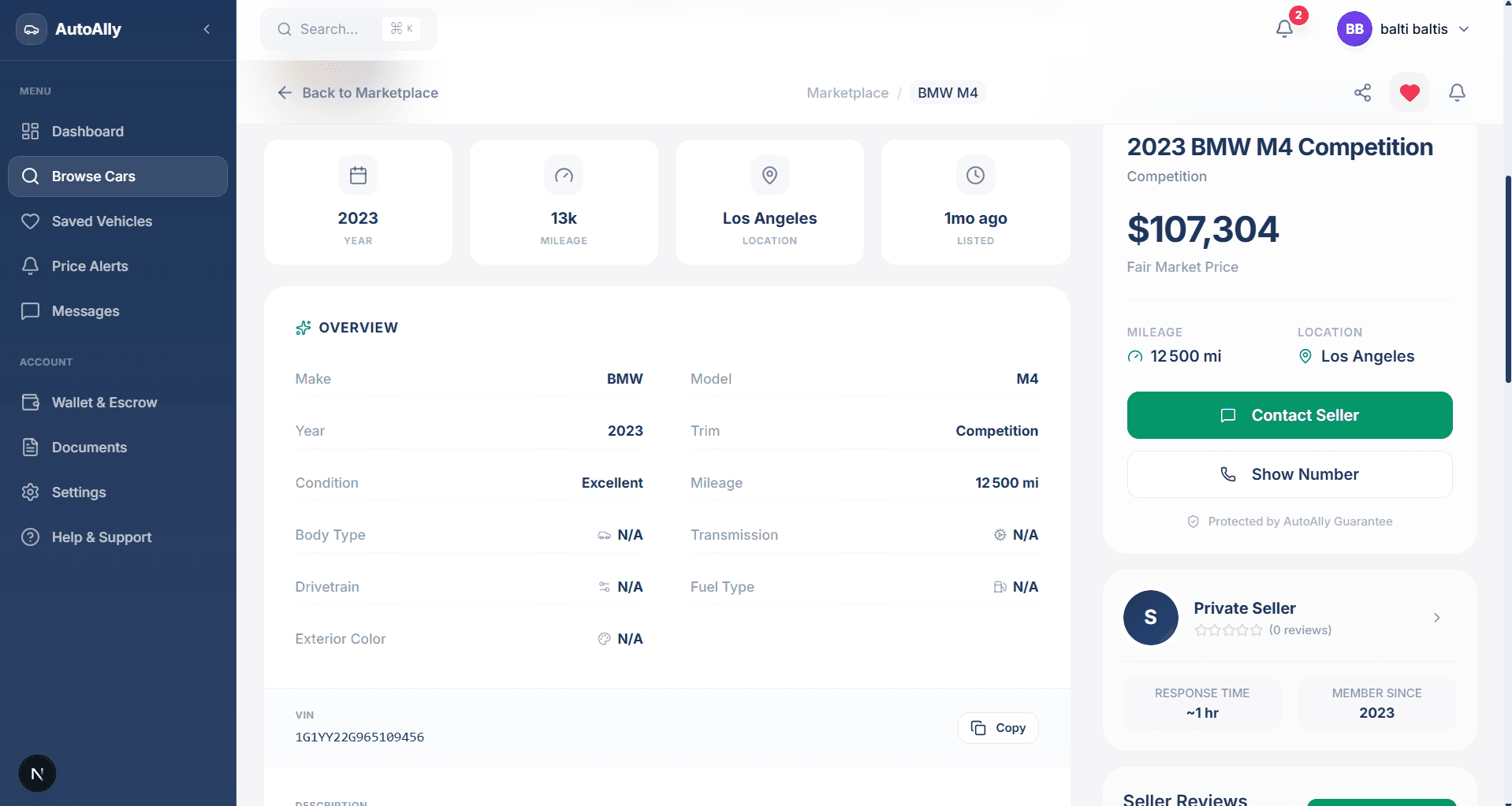The image size is (1512, 806).
Task: Click the AutoAlly car logo icon
Action: (32, 29)
